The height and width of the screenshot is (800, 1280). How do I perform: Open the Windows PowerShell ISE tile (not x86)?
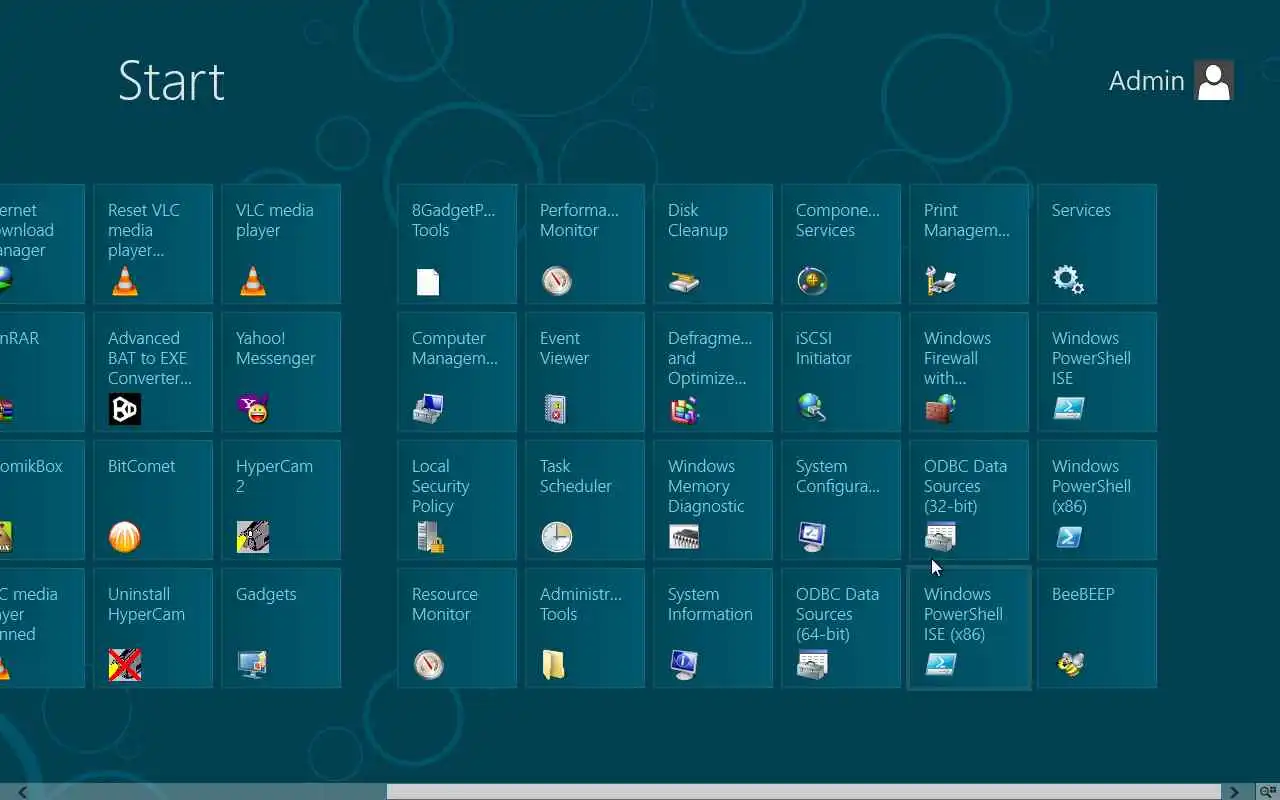tap(1097, 372)
